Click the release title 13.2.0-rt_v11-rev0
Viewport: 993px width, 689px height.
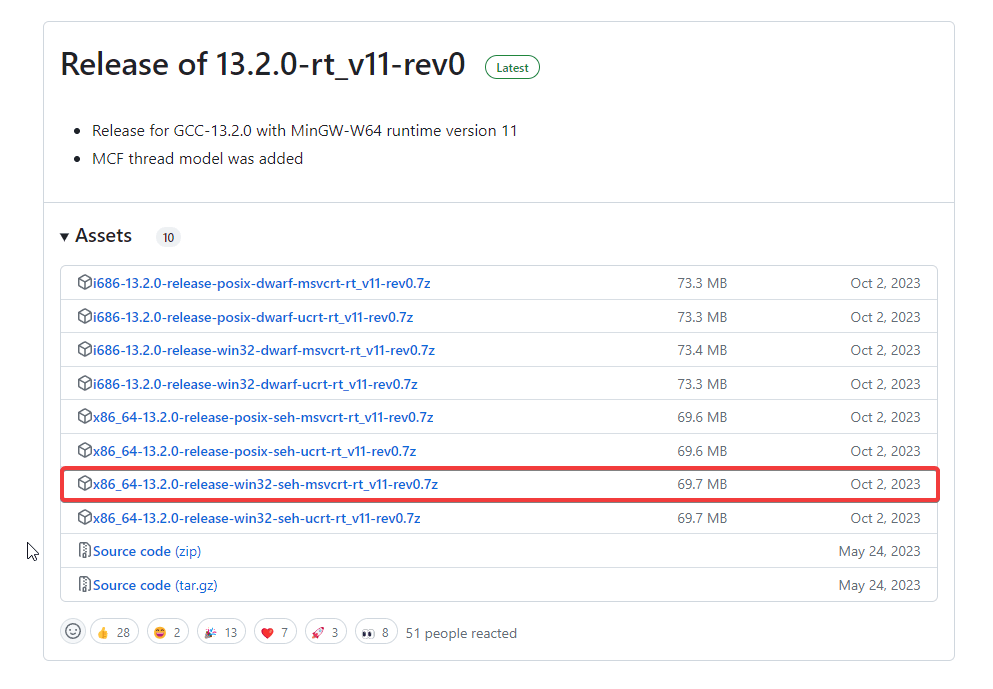(x=263, y=65)
